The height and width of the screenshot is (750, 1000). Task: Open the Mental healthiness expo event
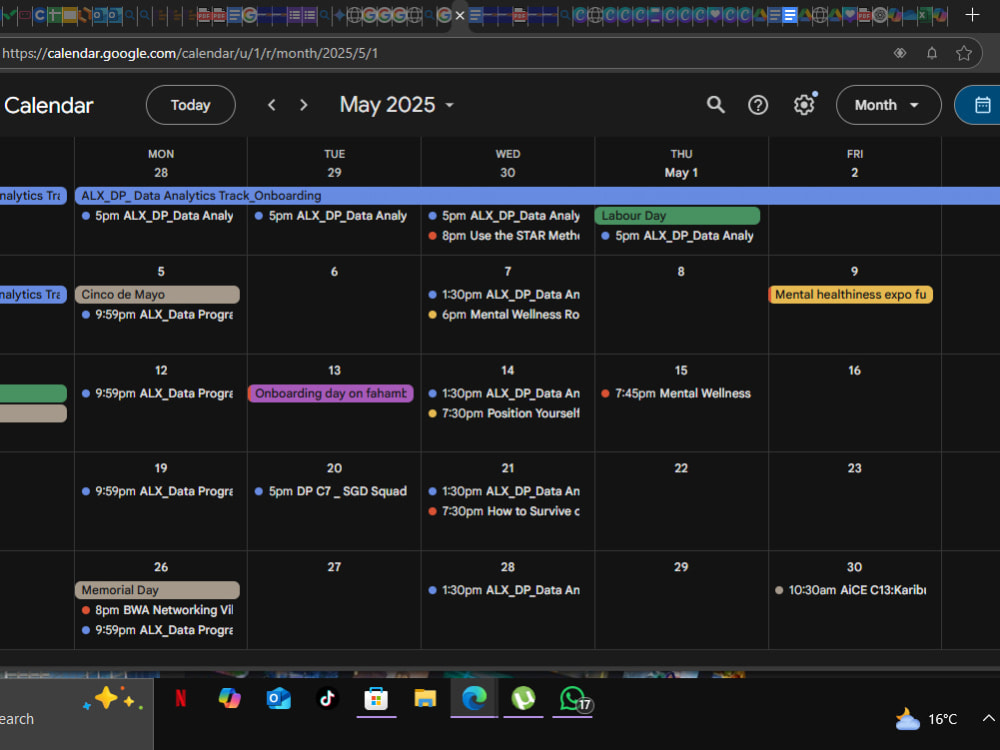tap(850, 294)
